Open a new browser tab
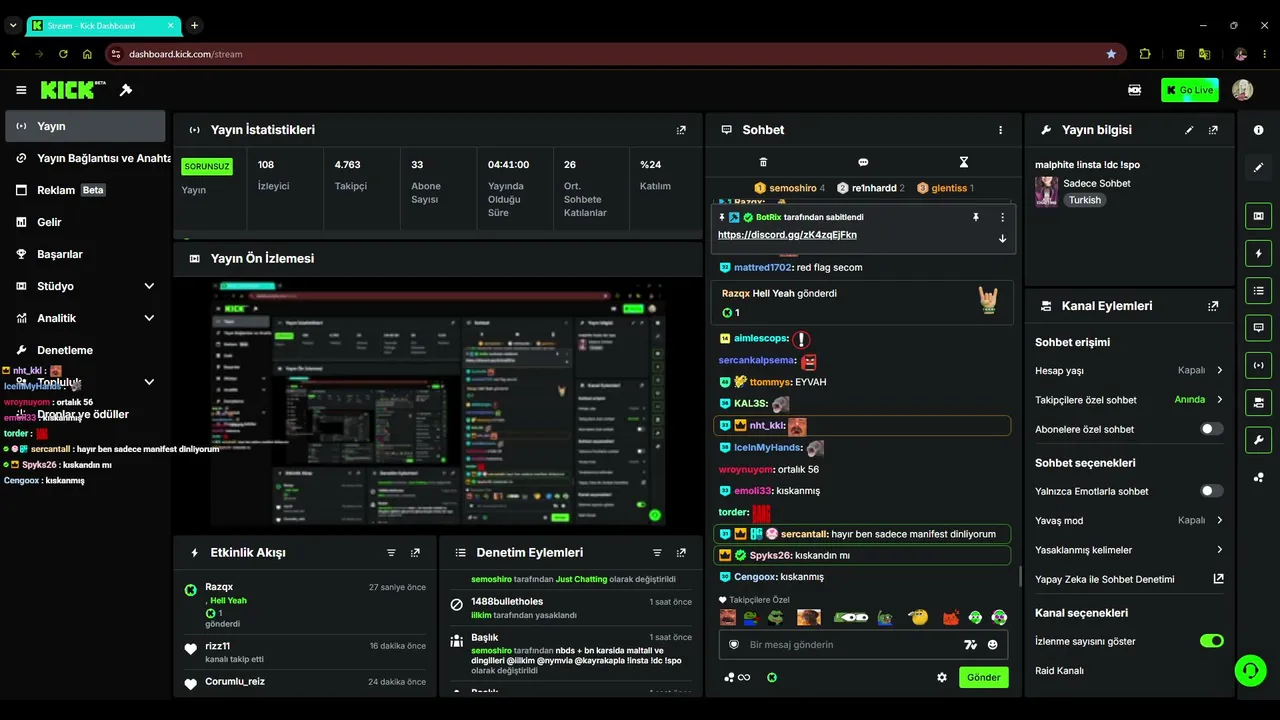The height and width of the screenshot is (720, 1280). pos(194,25)
